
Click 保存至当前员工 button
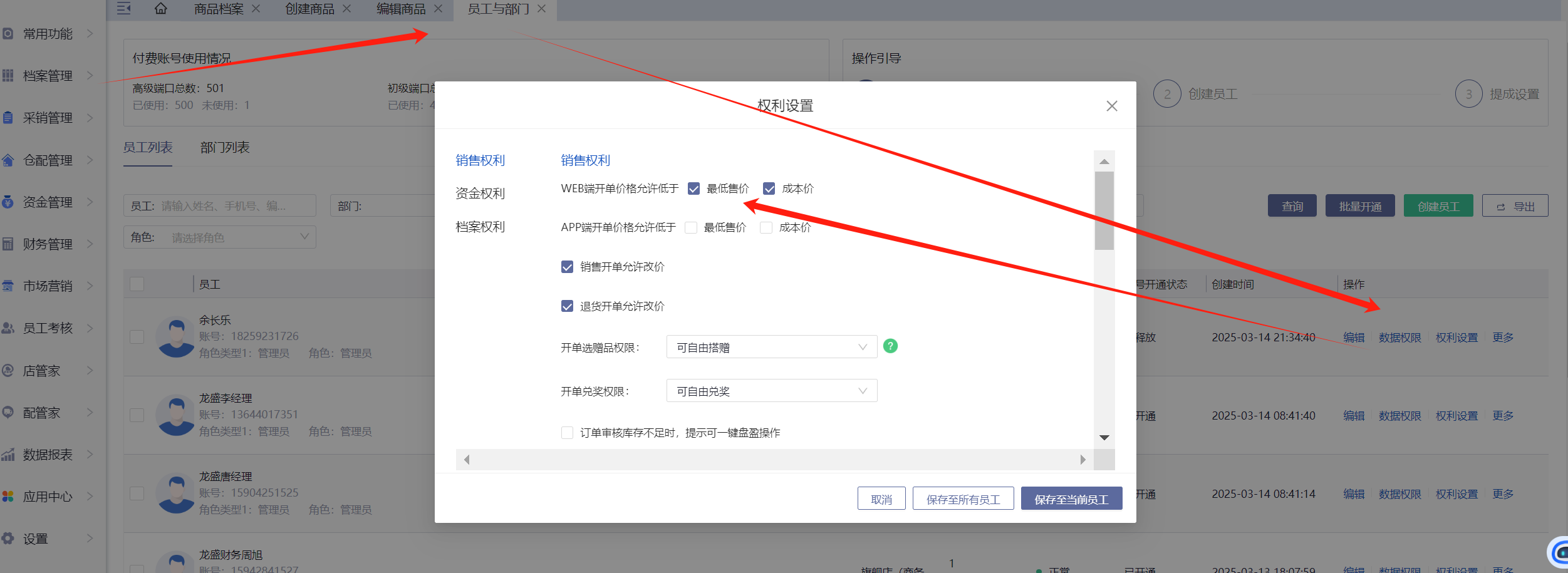point(1071,499)
